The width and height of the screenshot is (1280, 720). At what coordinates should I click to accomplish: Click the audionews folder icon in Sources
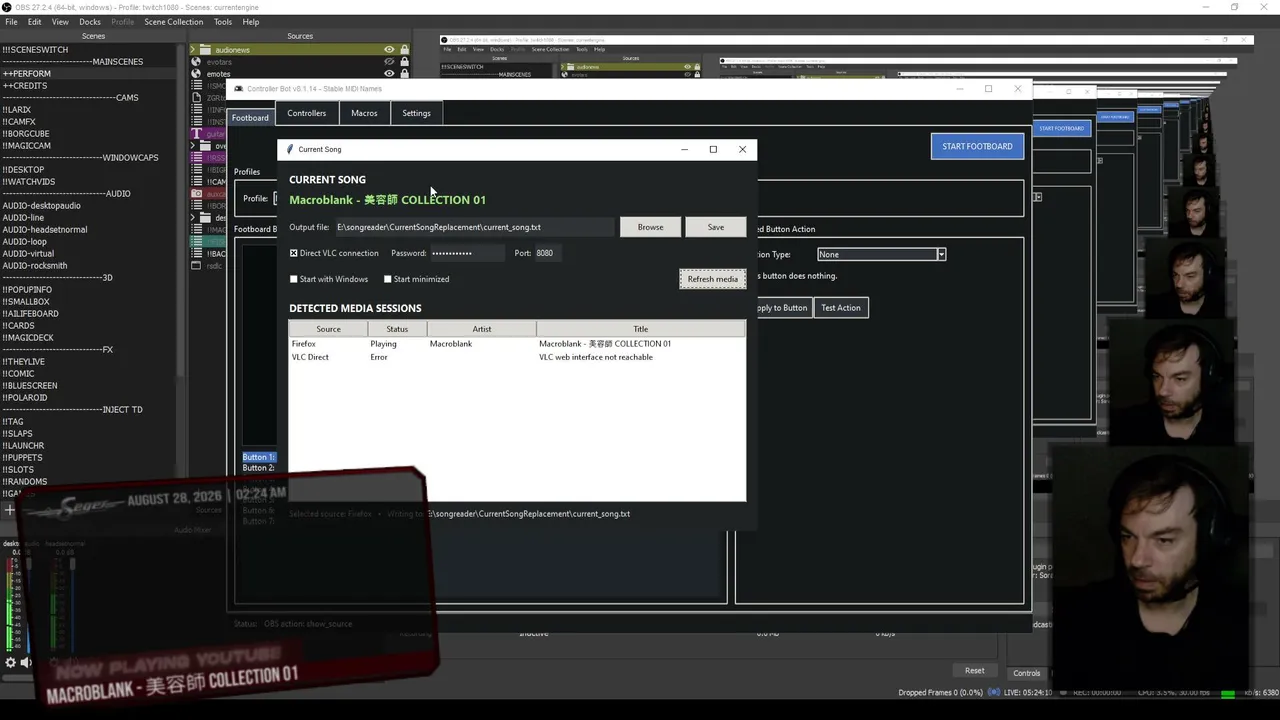[x=206, y=49]
